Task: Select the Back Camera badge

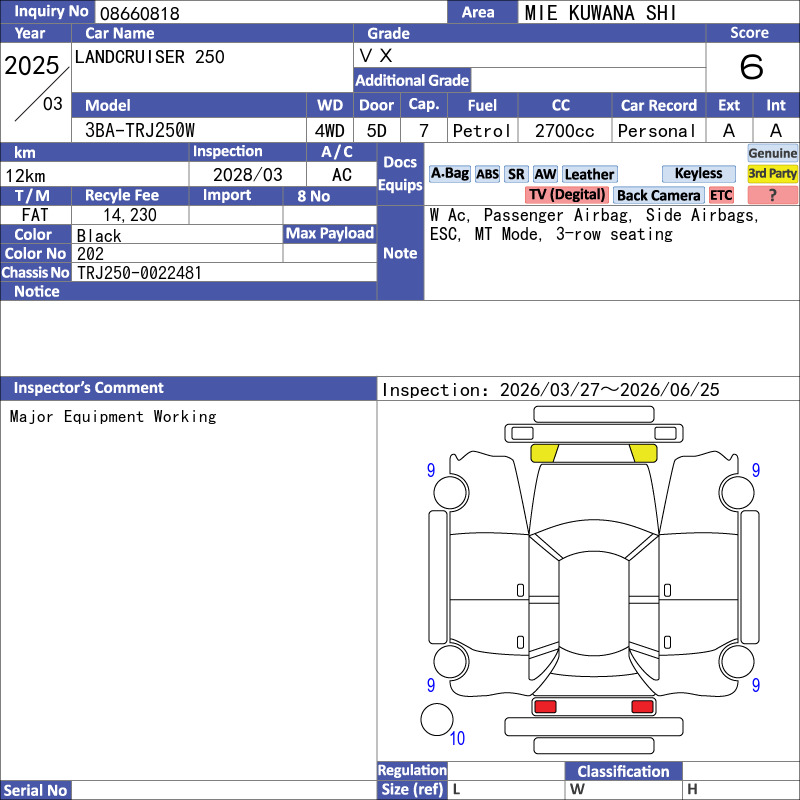Action: (x=658, y=195)
